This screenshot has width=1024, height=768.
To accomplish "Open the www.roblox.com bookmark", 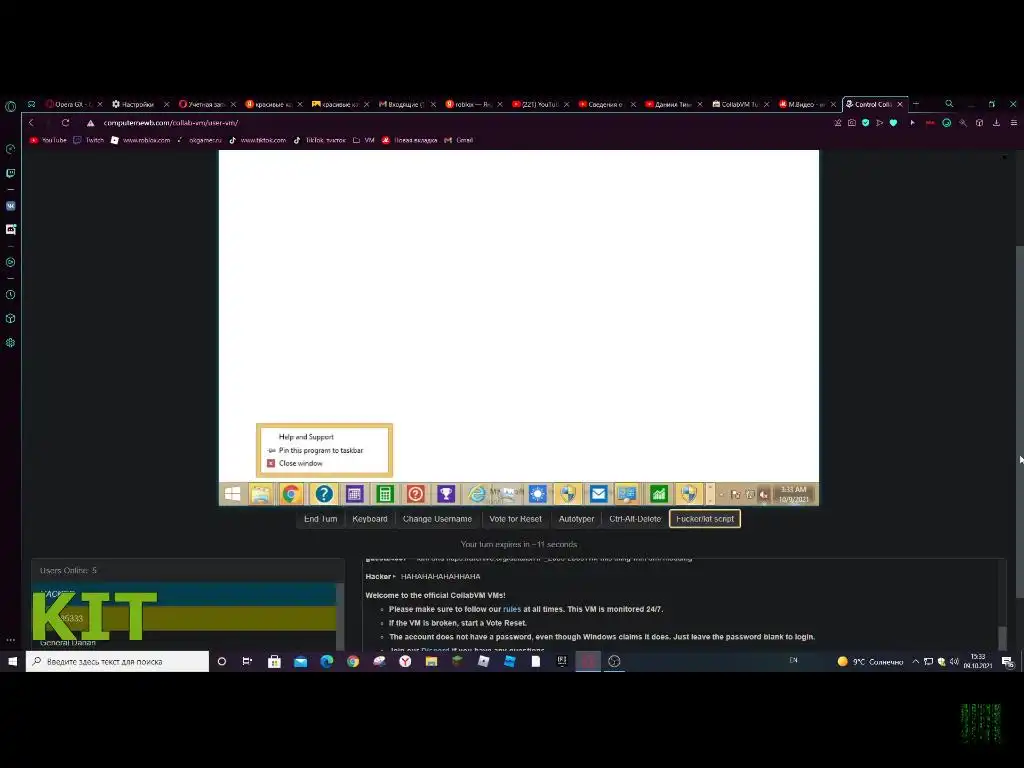I will point(140,140).
